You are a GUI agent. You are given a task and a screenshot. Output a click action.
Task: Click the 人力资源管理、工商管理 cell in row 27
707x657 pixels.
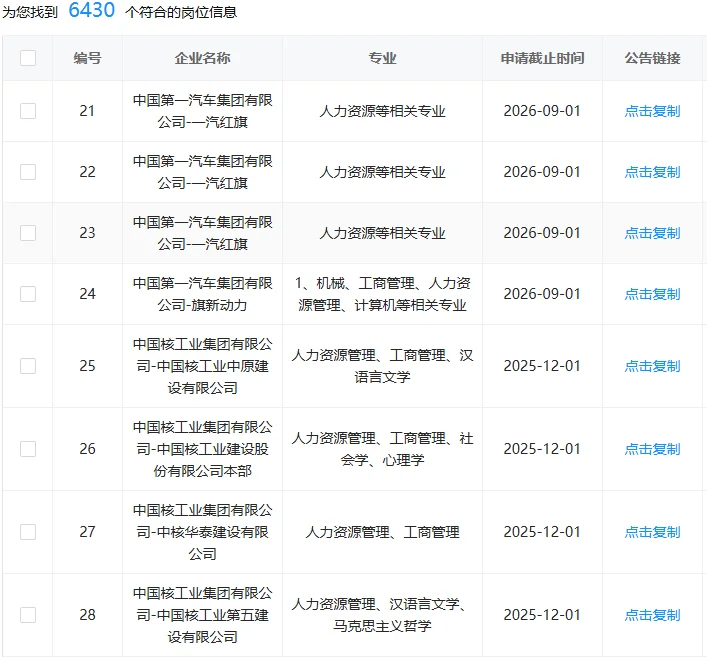382,532
